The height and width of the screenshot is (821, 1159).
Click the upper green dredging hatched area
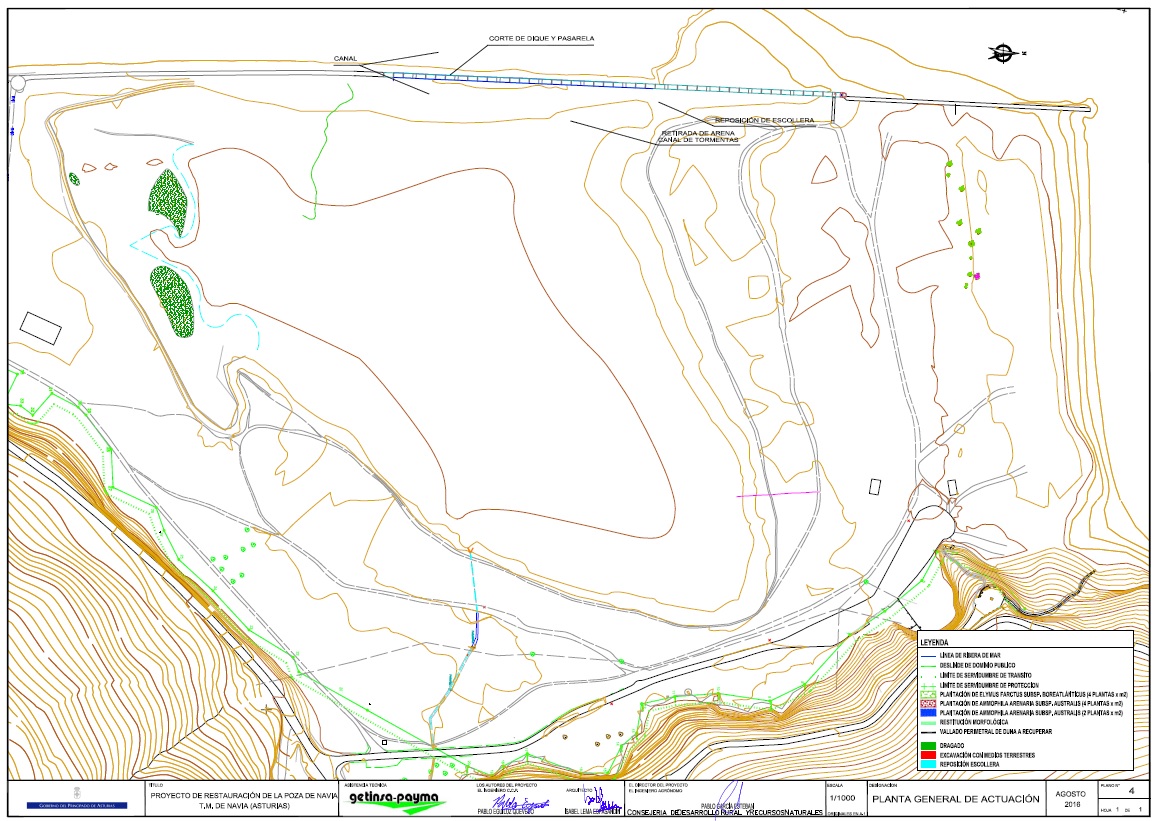167,200
